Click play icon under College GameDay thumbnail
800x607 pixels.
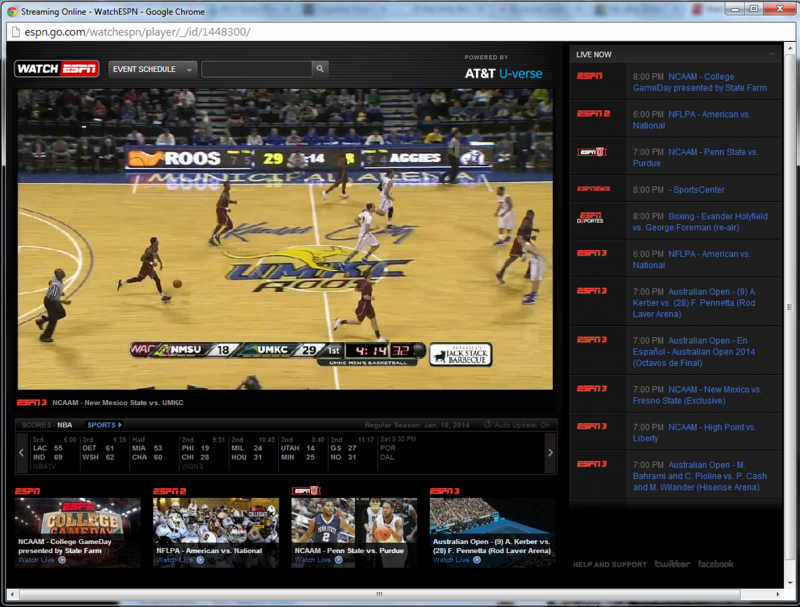point(62,560)
